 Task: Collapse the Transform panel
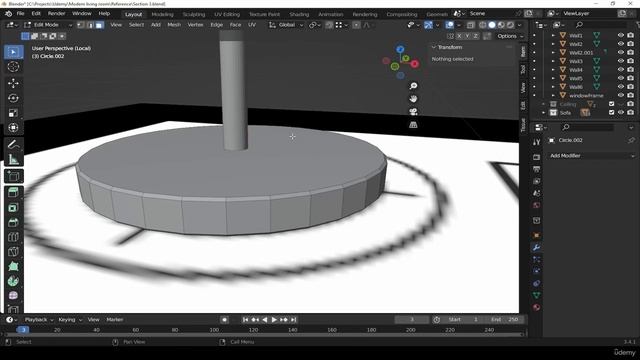click(434, 47)
